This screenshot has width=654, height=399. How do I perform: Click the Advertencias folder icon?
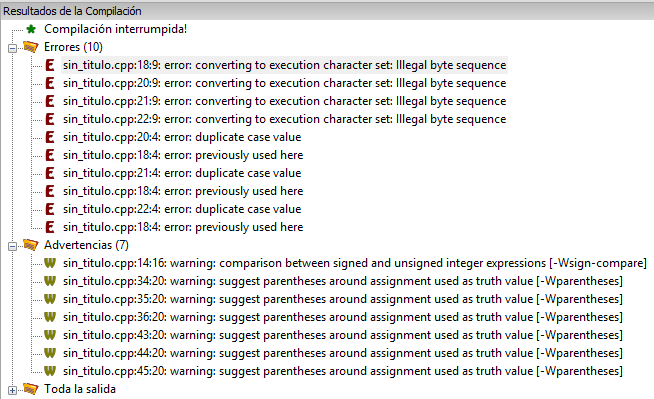tap(31, 245)
